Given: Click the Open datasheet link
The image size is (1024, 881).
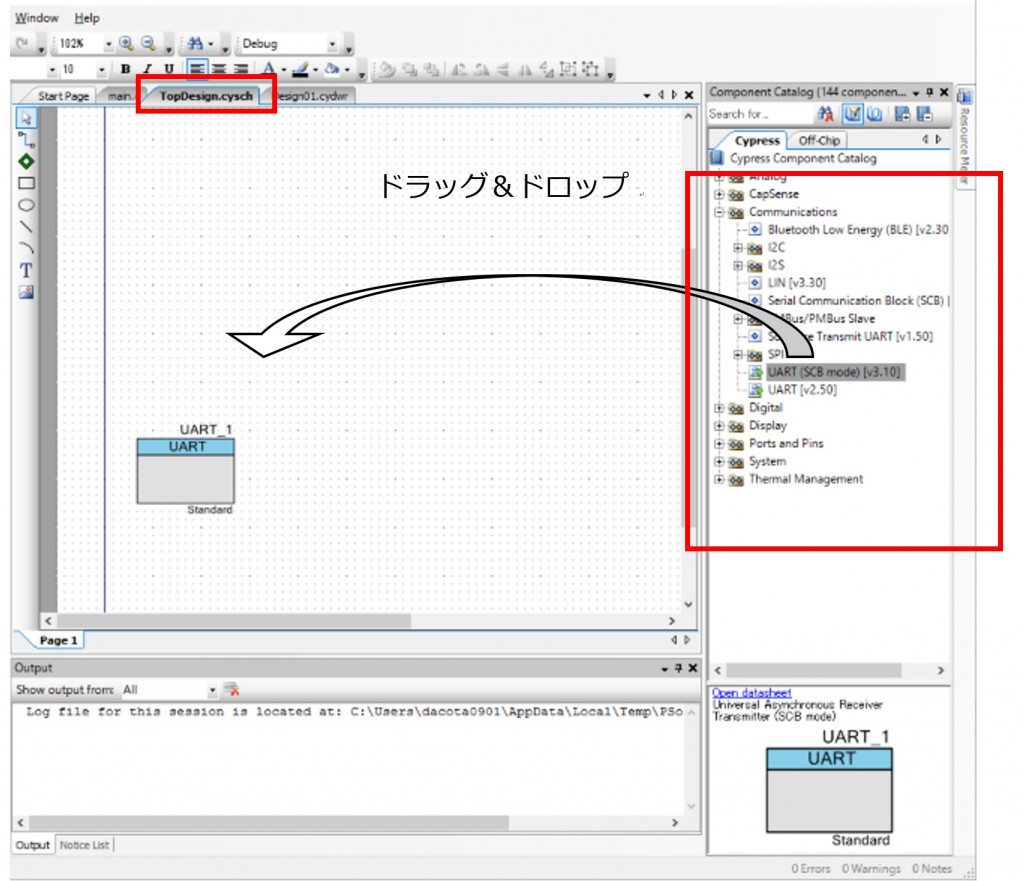Looking at the screenshot, I should click(751, 692).
